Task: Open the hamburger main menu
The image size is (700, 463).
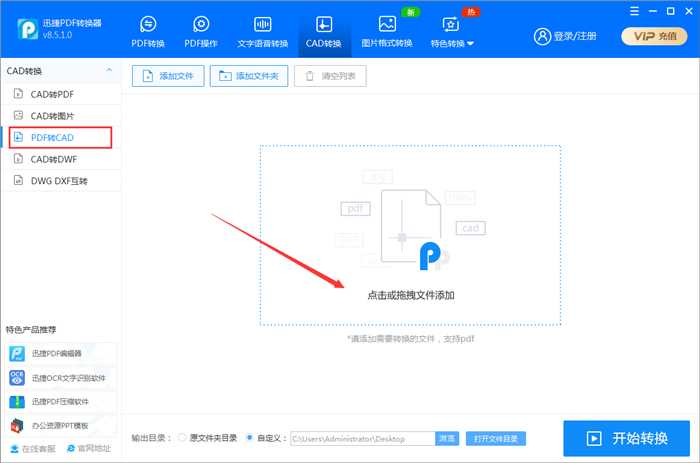Action: pos(634,11)
